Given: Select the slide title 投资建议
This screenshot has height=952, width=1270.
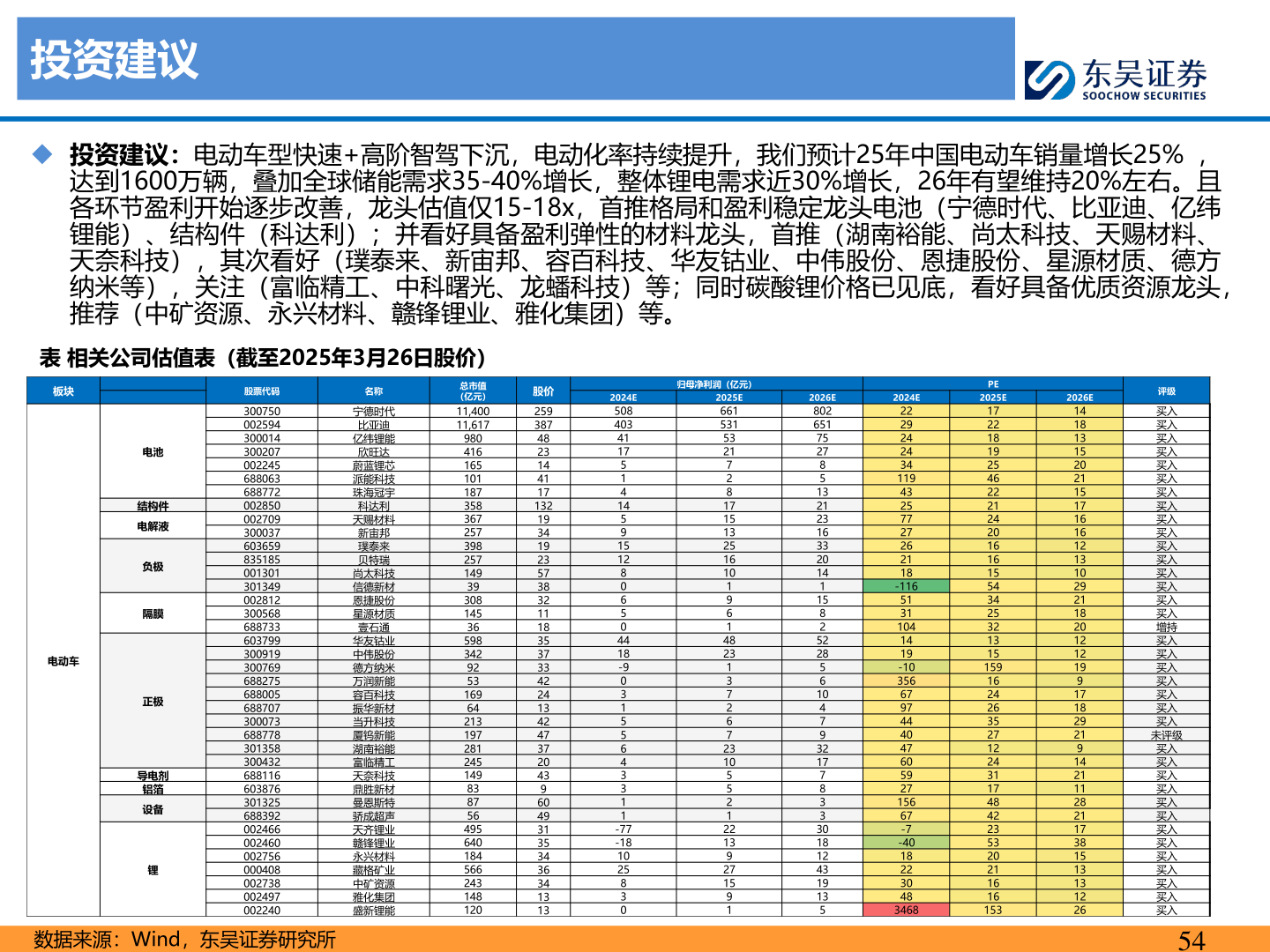Looking at the screenshot, I should [x=115, y=60].
